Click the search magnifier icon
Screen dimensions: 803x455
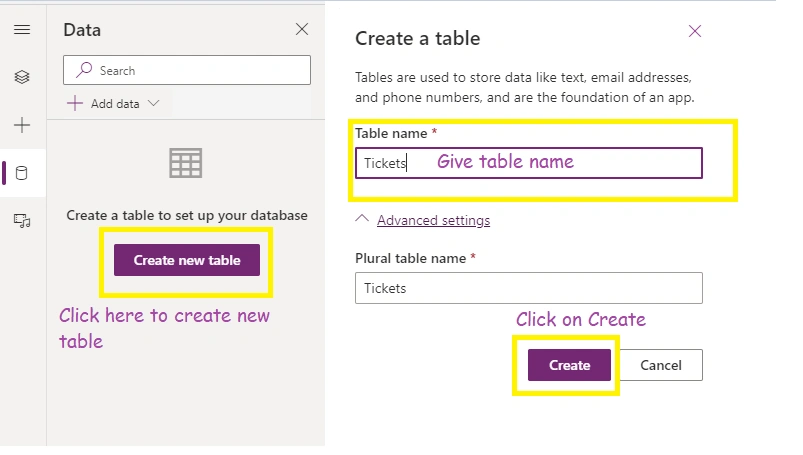pos(84,70)
